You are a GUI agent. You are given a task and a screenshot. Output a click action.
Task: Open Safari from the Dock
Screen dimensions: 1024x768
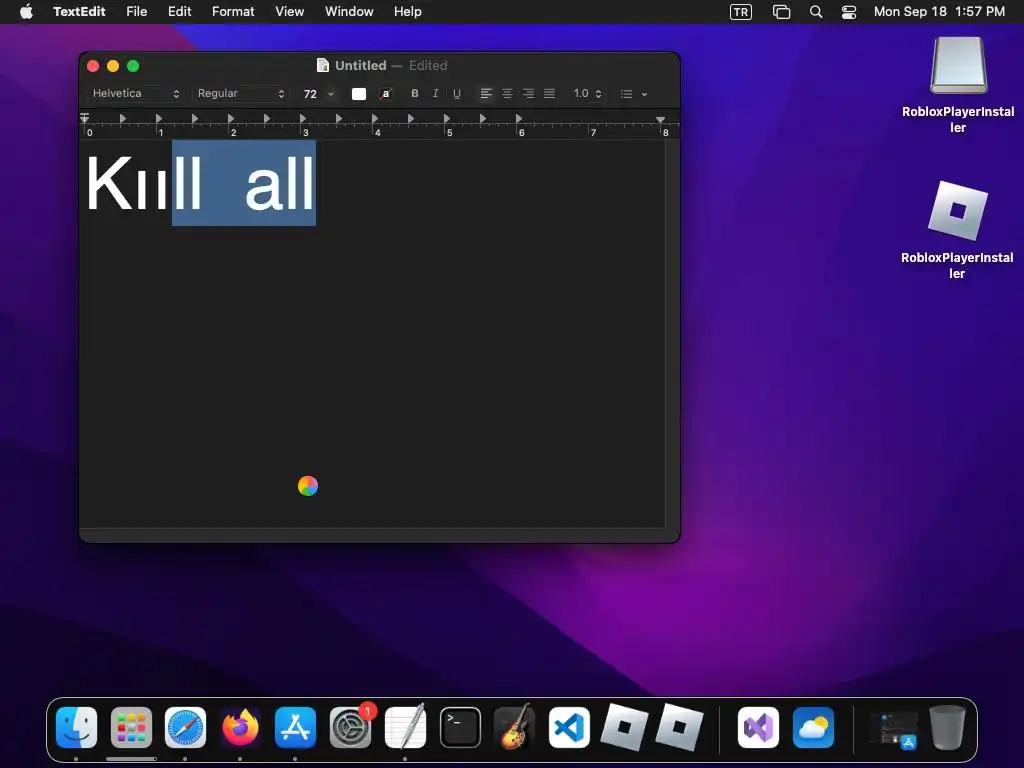click(185, 728)
